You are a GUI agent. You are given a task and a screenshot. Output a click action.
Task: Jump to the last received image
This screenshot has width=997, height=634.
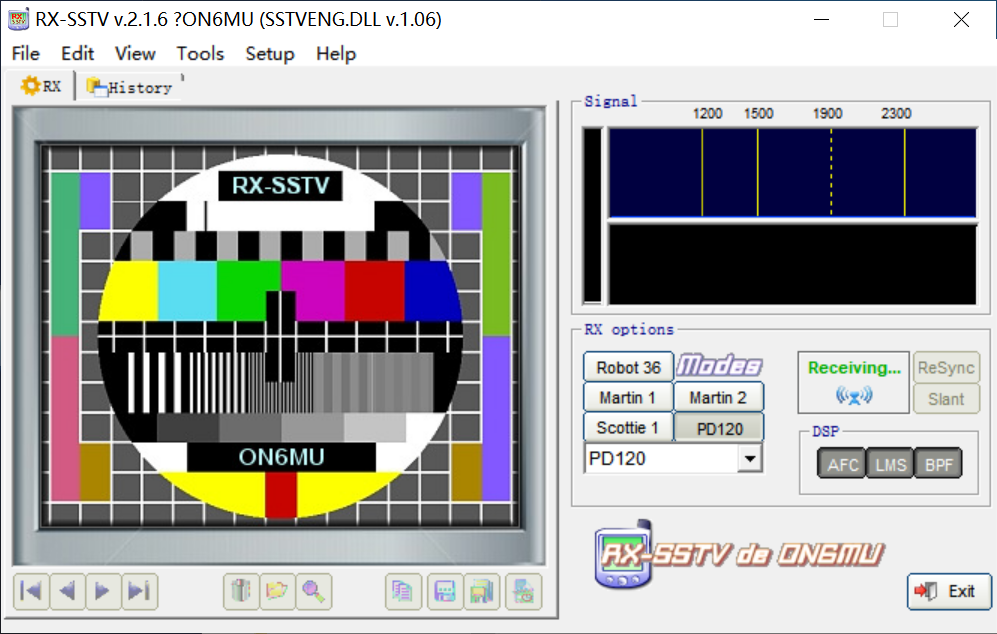tap(139, 591)
